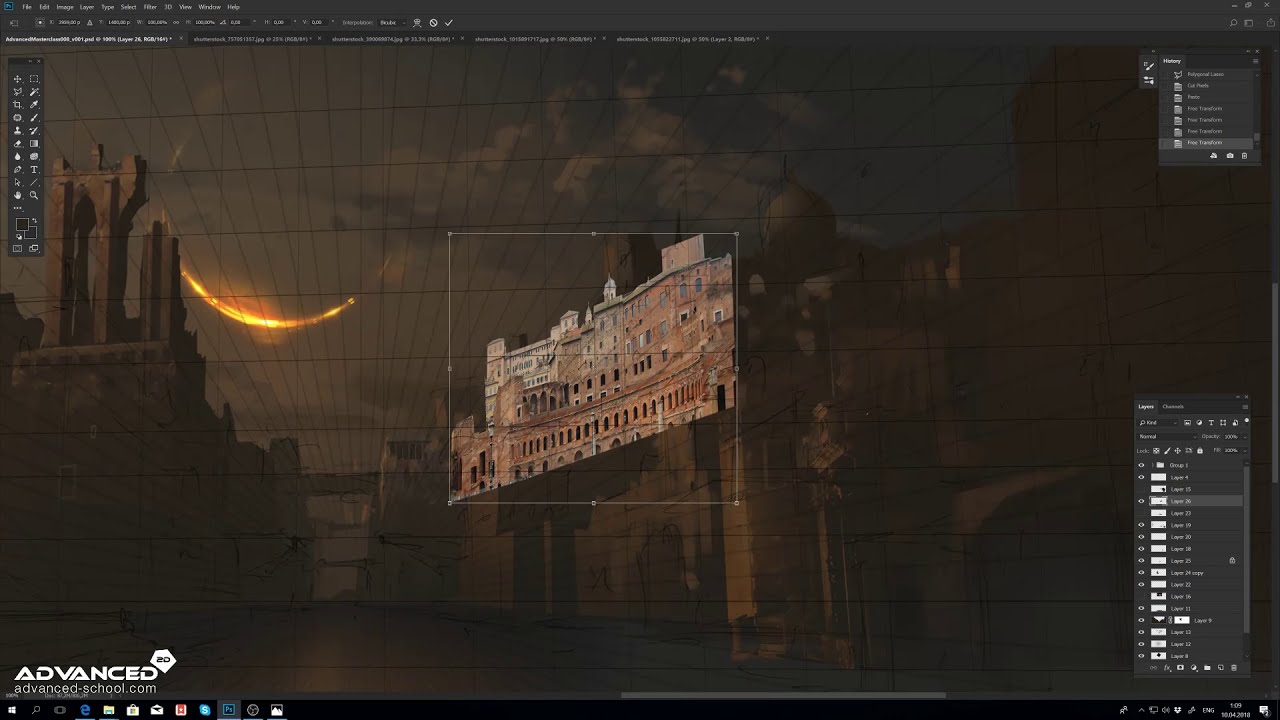This screenshot has height=720, width=1280.
Task: Hide Layer 18 visibility eye
Action: [x=1141, y=549]
